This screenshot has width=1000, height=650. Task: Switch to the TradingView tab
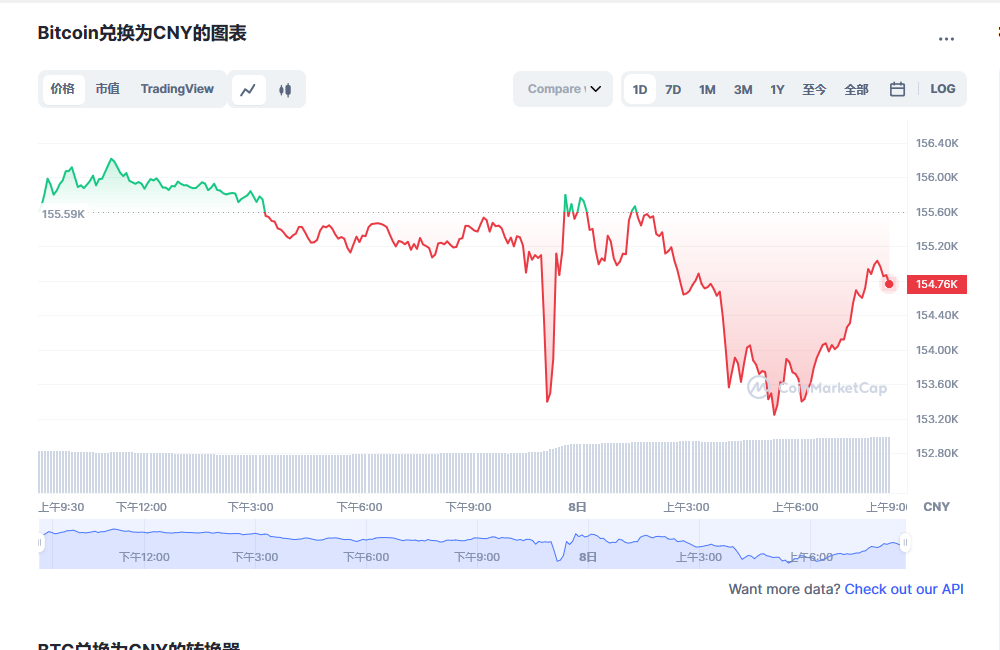(x=177, y=89)
